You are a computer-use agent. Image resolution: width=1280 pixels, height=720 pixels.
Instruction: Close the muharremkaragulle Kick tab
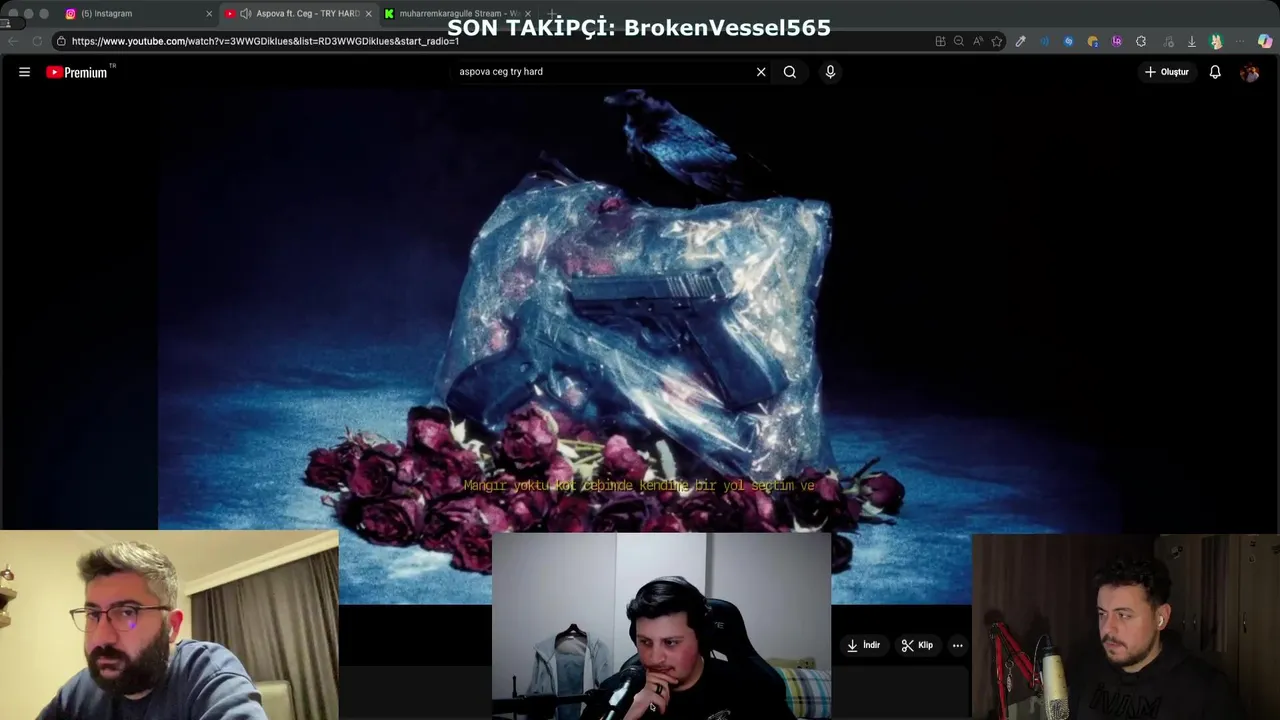(x=528, y=14)
